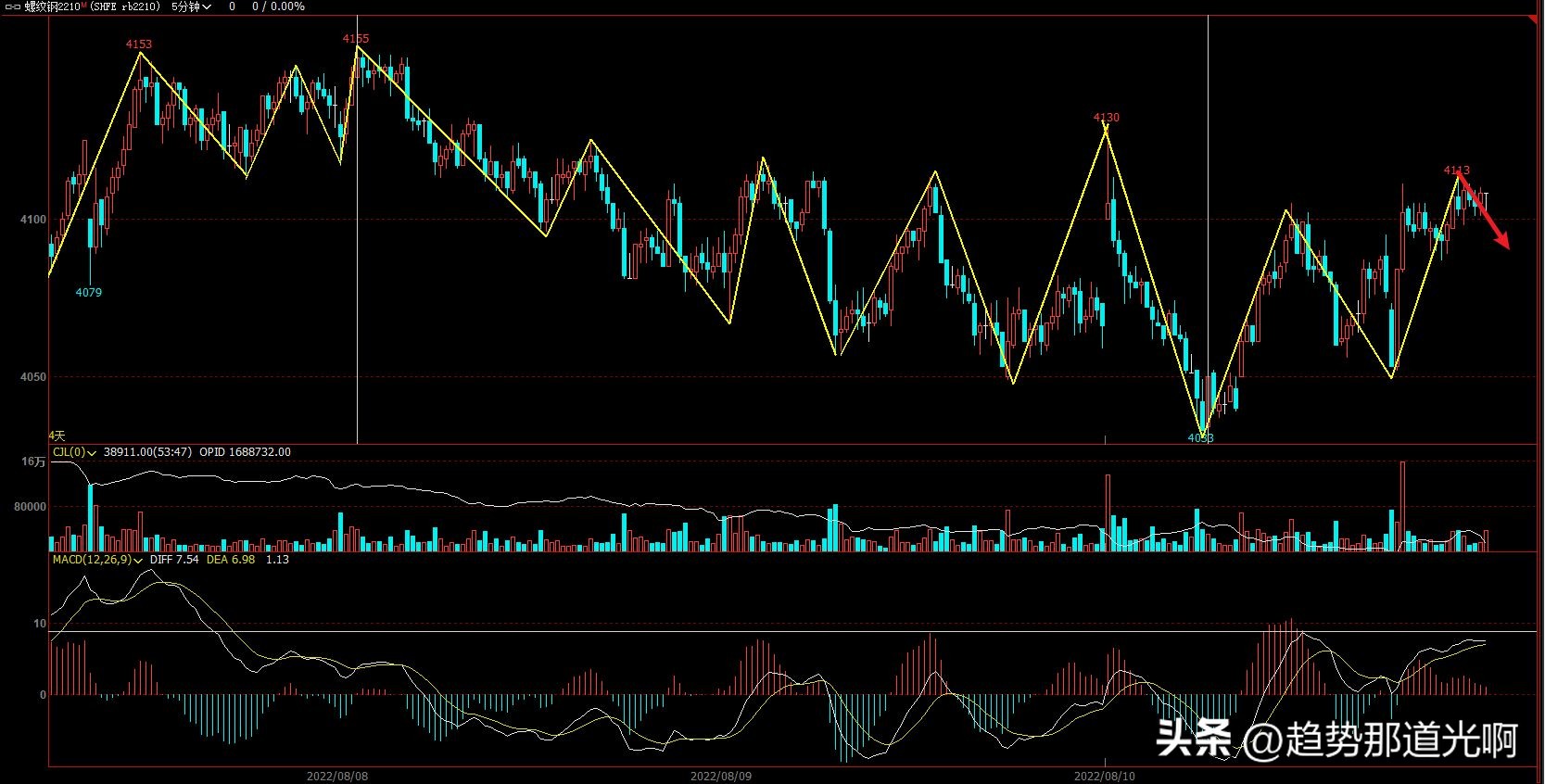Click the link icon beside 螺纹钢2210
Image resolution: width=1545 pixels, height=784 pixels.
coord(13,6)
